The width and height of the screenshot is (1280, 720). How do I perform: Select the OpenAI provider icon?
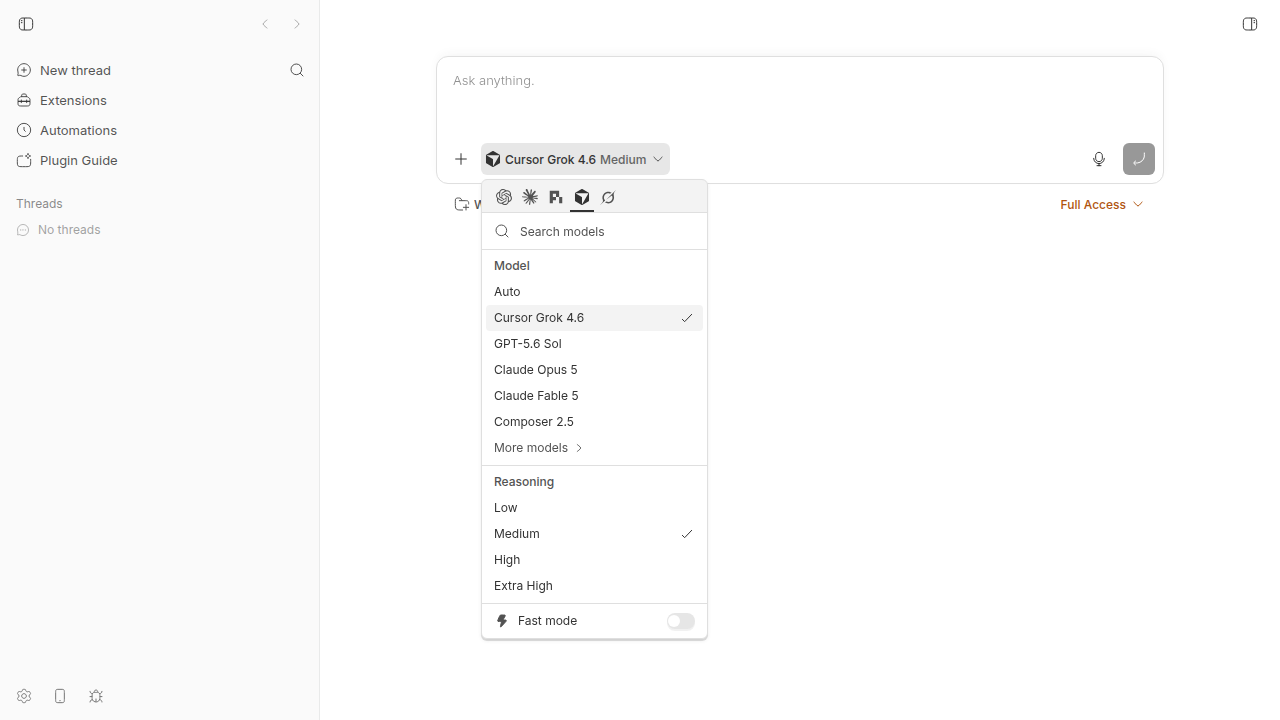[504, 197]
